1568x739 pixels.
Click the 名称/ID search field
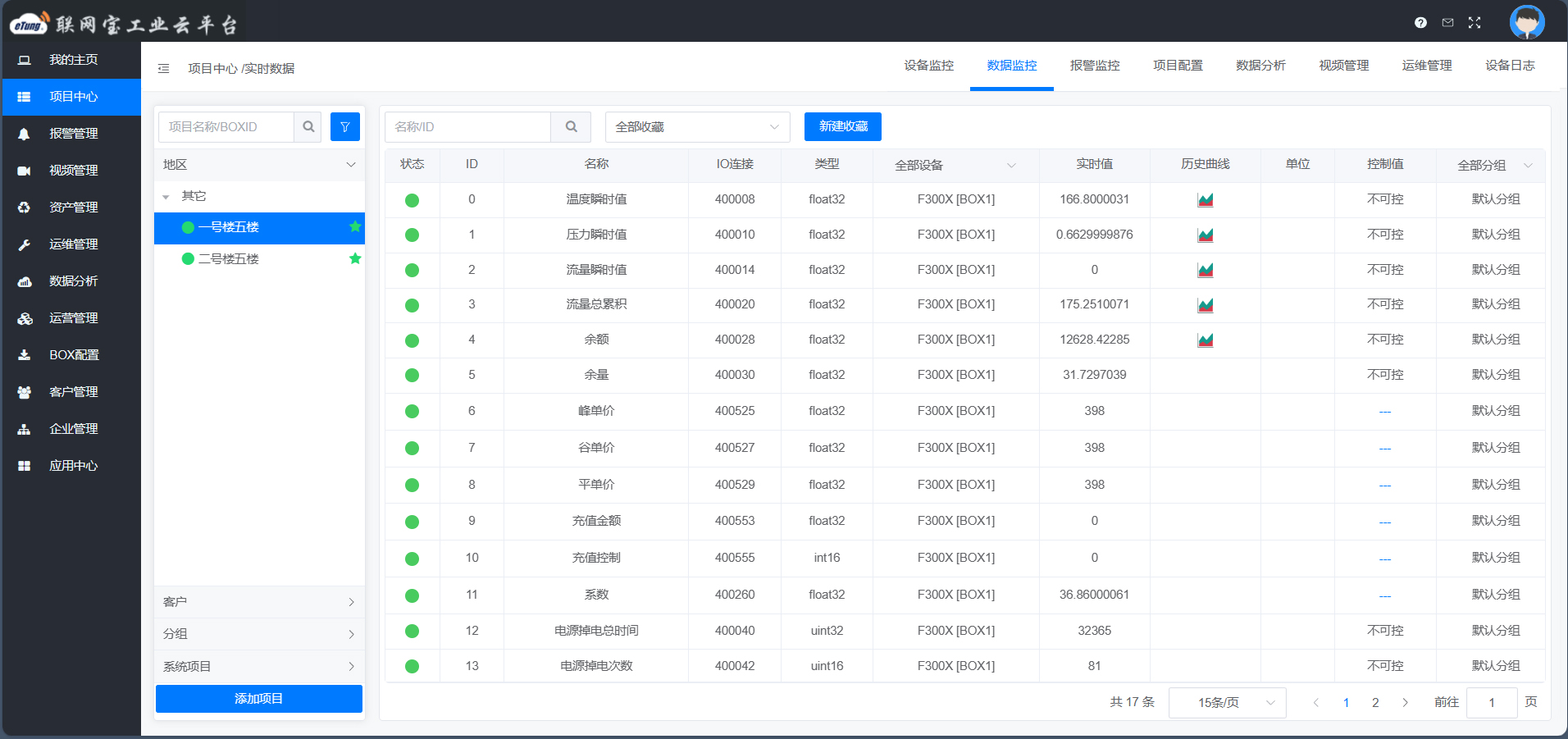tap(468, 127)
